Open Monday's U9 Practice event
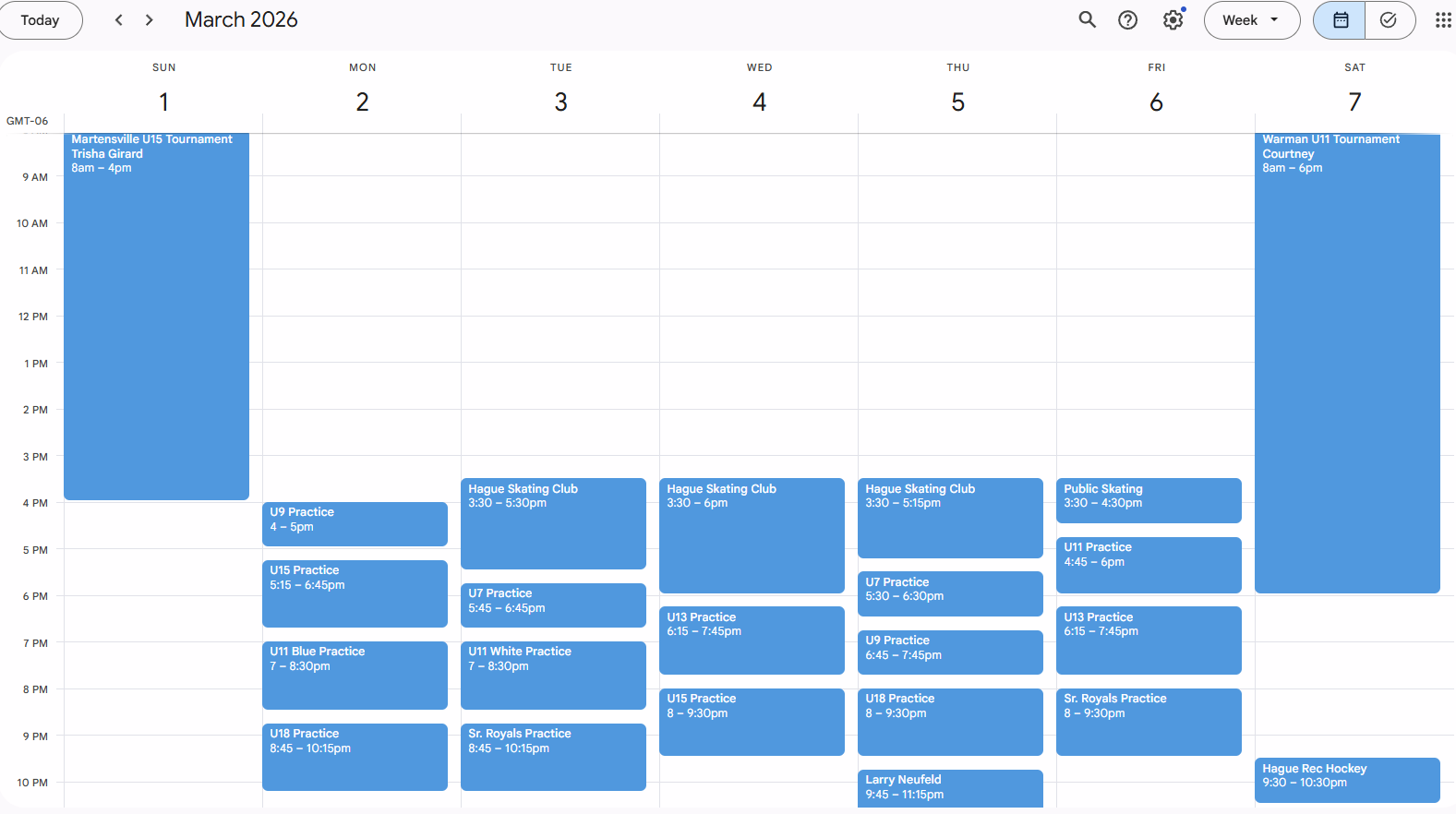 [x=355, y=523]
